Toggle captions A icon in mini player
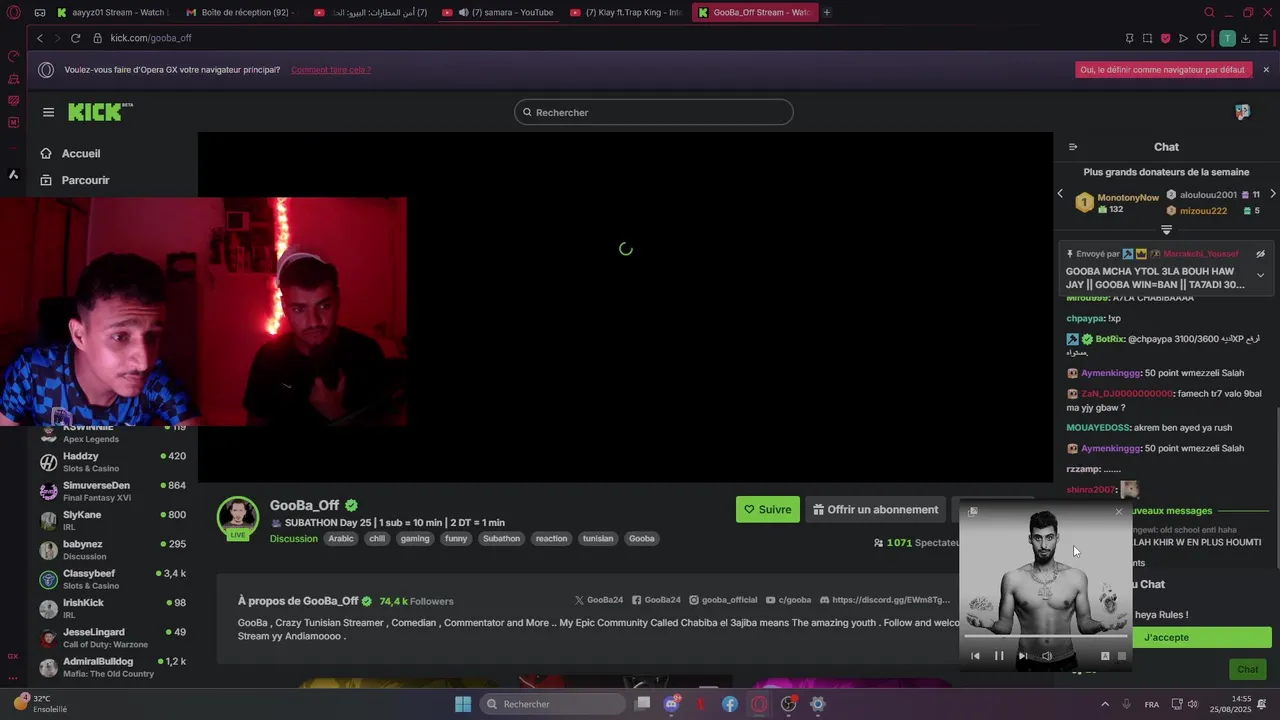 point(1105,656)
